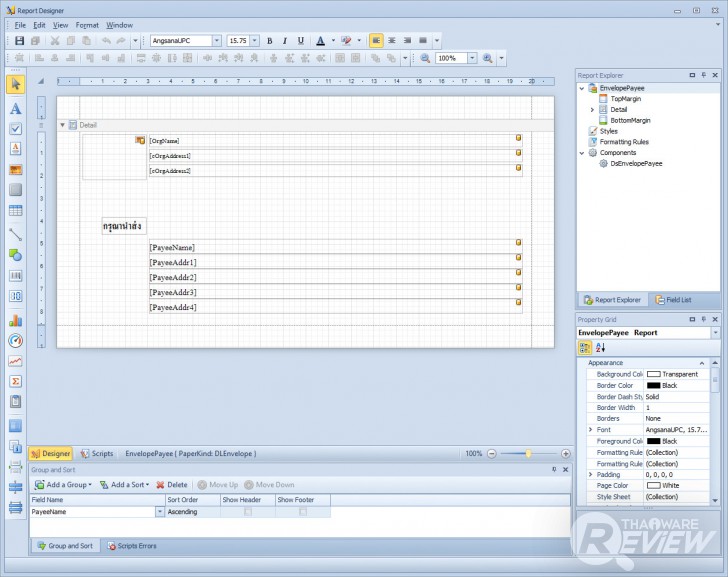This screenshot has width=728, height=577.
Task: Click Delete in the Group and Sort panel
Action: (171, 484)
